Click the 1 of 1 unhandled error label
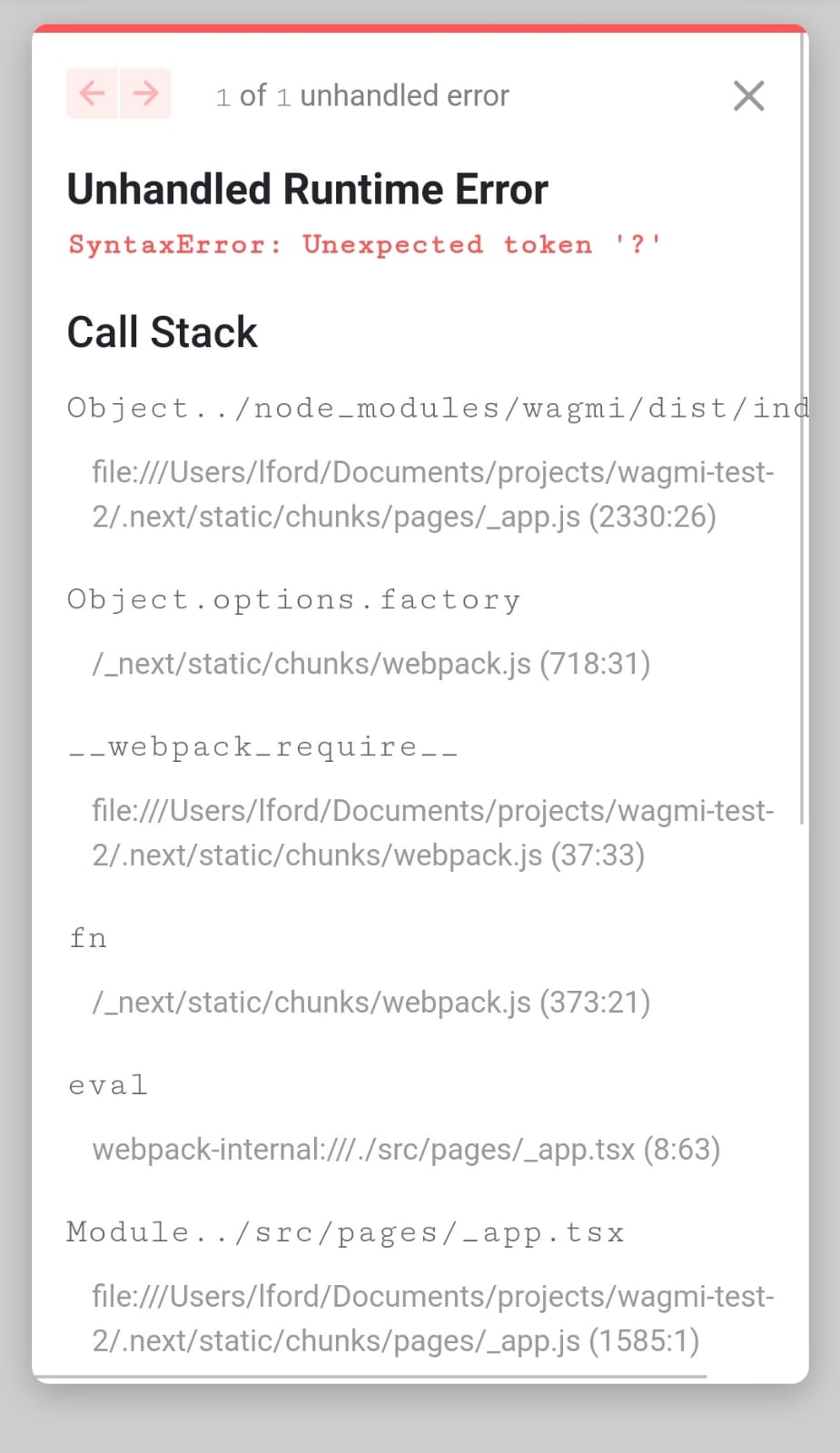This screenshot has width=840, height=1453. pos(361,95)
